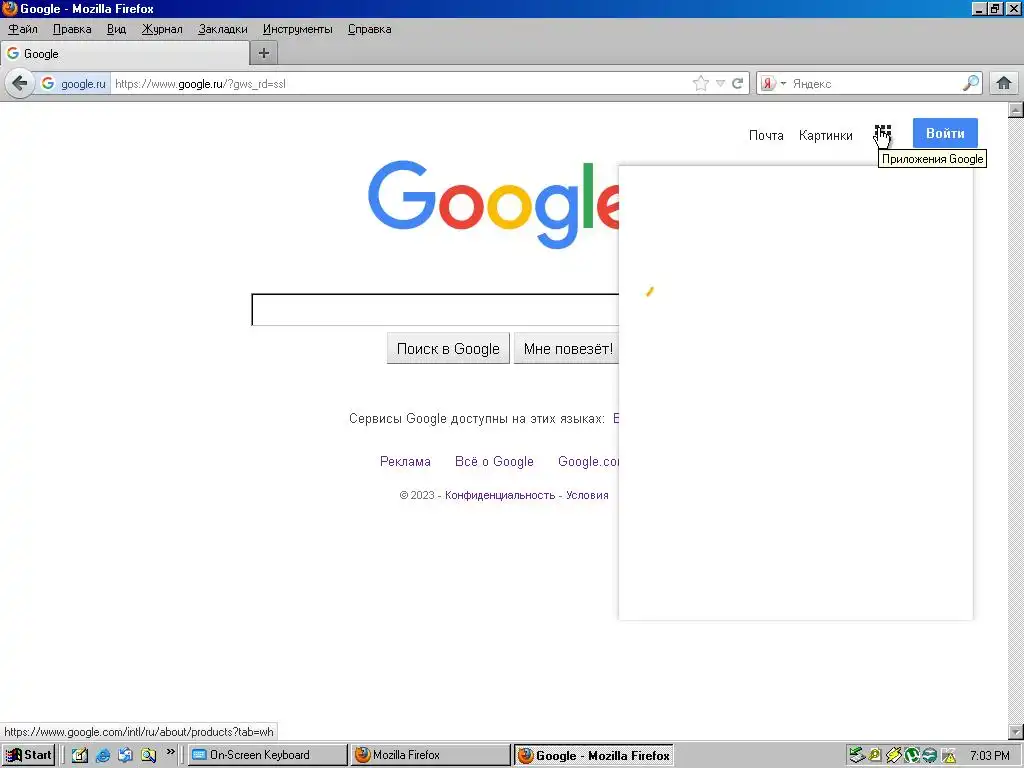
Task: Open the Windows Start button
Action: tap(28, 755)
